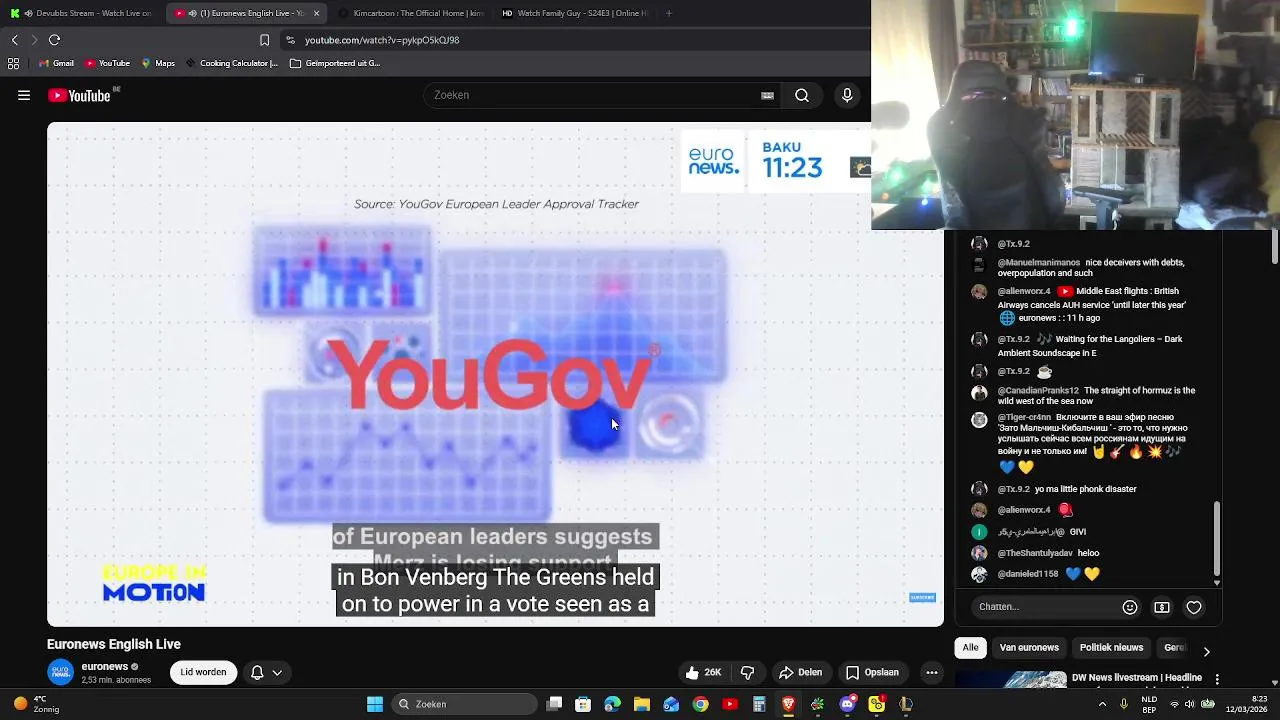This screenshot has height=720, width=1280.
Task: Click the YouTube search magnifier button
Action: (802, 95)
